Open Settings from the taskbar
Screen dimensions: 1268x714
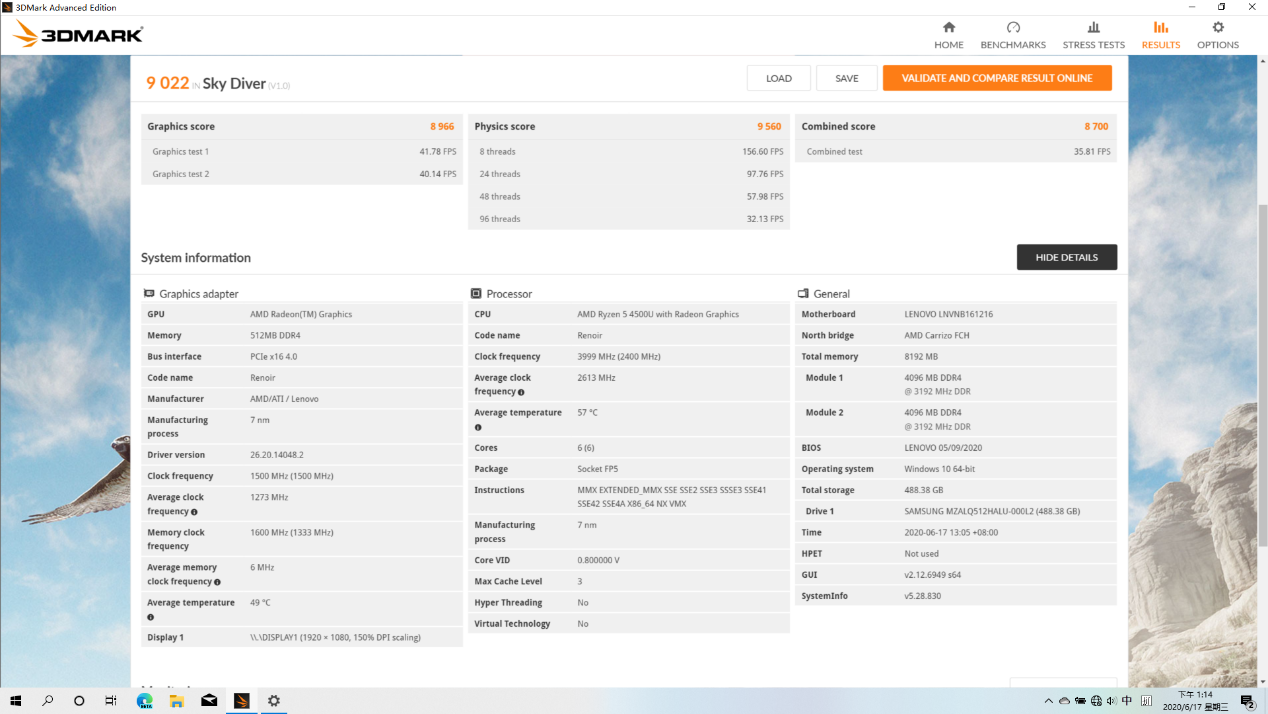click(274, 701)
